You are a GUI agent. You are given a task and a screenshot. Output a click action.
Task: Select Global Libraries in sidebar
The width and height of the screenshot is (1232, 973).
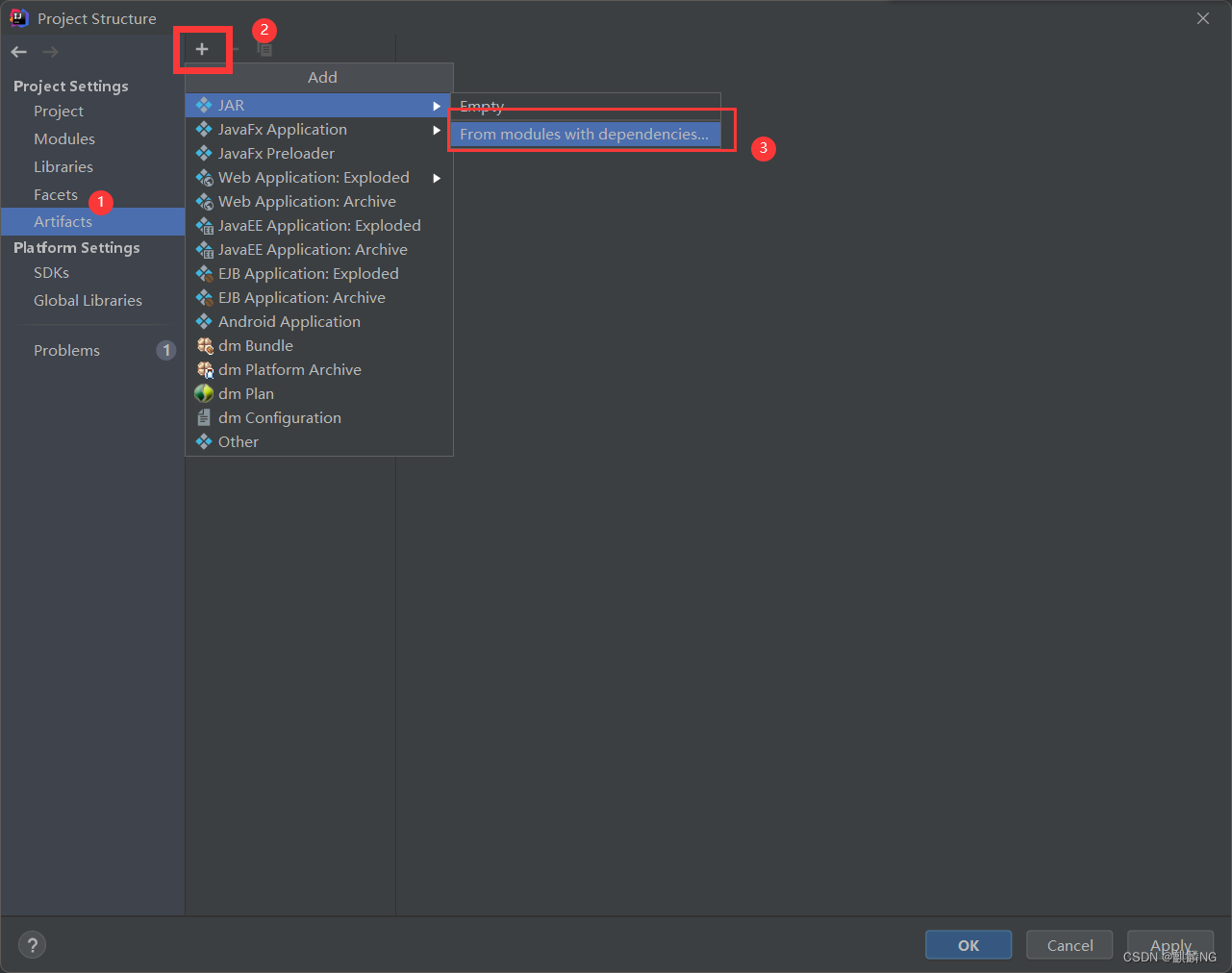(x=88, y=301)
